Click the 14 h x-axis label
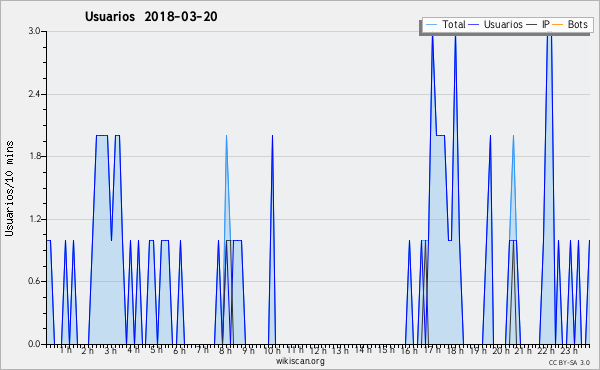This screenshot has width=600, height=370. pos(363,350)
